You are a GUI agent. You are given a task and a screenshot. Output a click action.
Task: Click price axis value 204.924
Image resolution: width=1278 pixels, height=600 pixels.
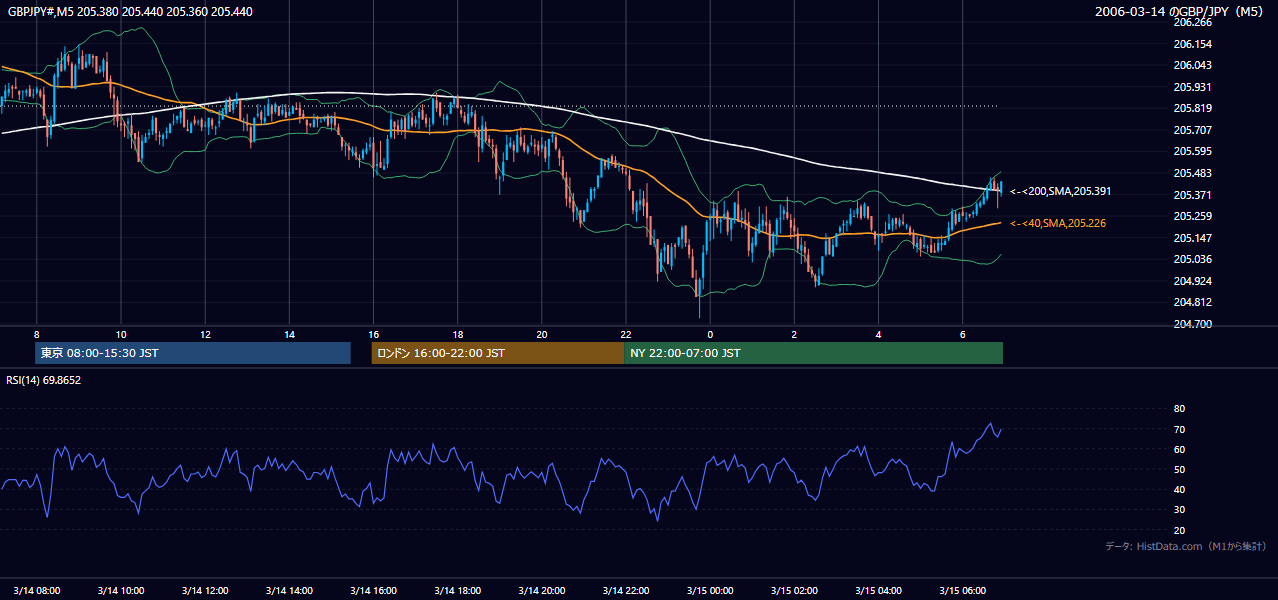click(x=1192, y=281)
